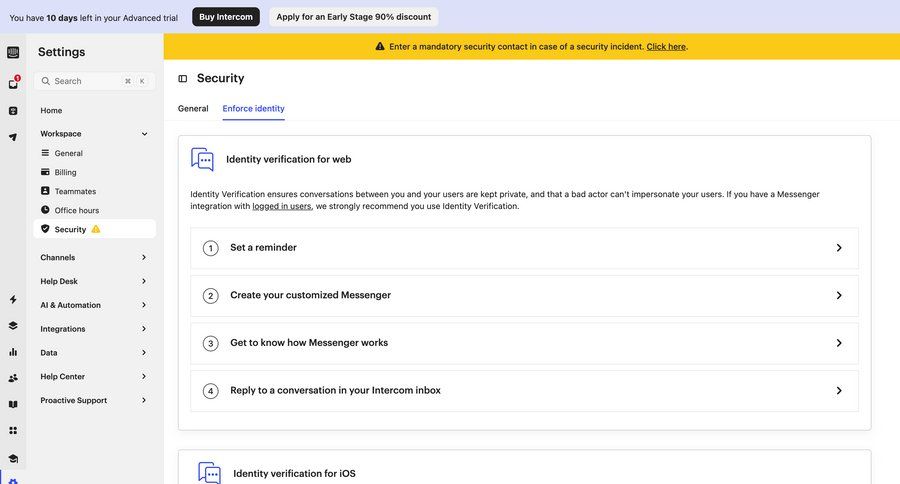
Task: Click the step 1 circle number
Action: (211, 248)
